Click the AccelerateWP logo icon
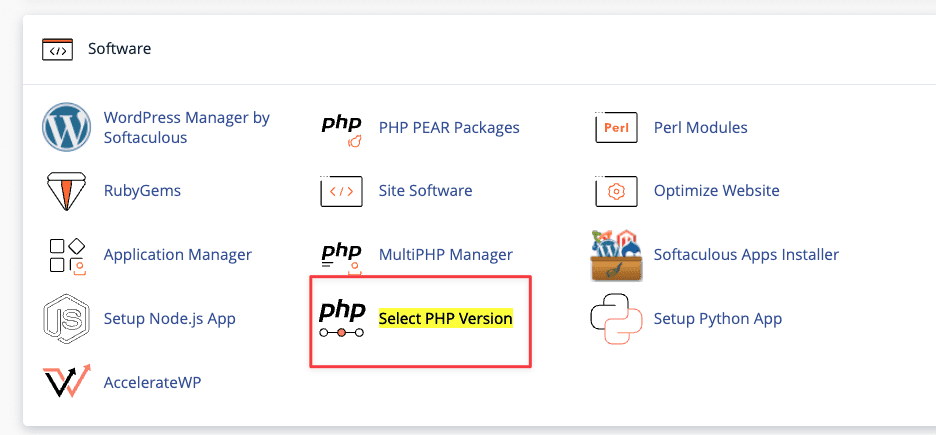936x435 pixels. tap(67, 382)
